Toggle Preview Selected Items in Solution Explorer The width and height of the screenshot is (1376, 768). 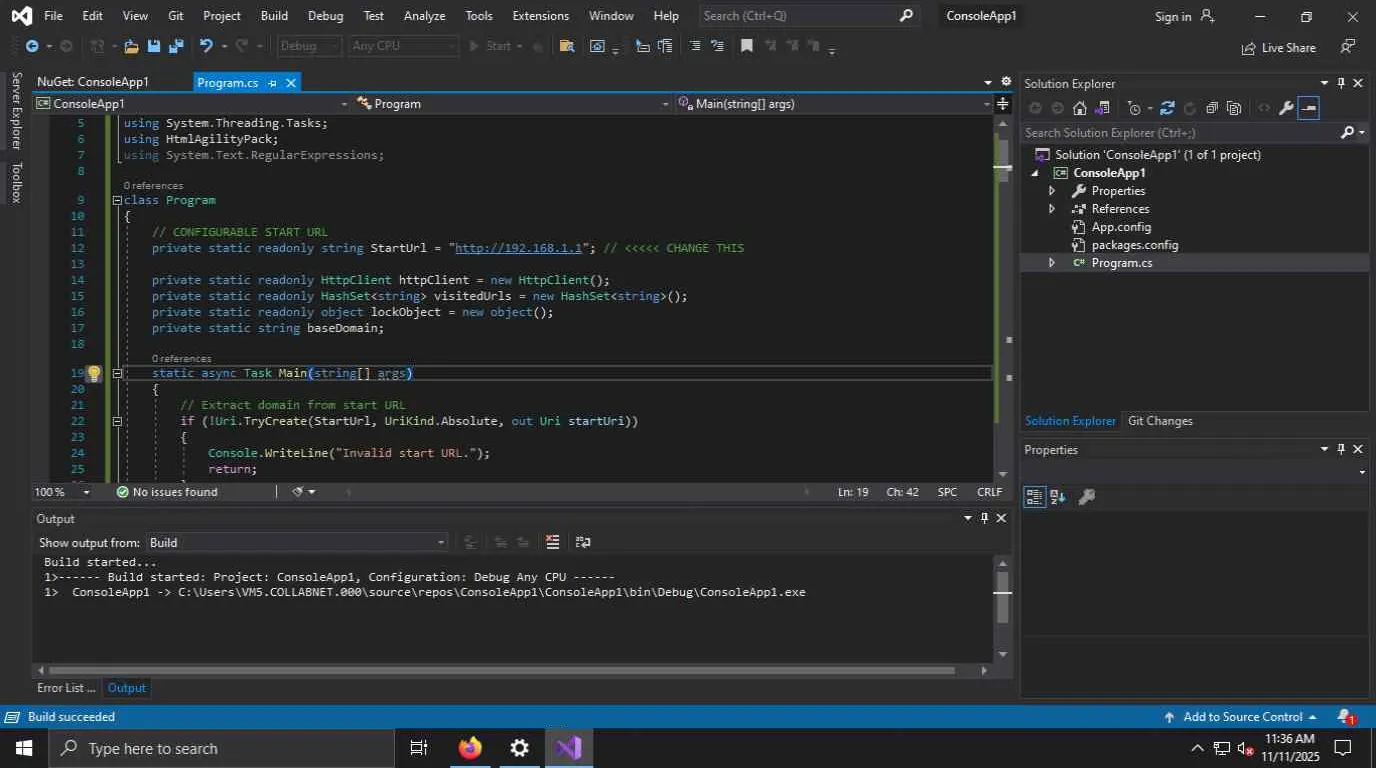tap(1309, 108)
